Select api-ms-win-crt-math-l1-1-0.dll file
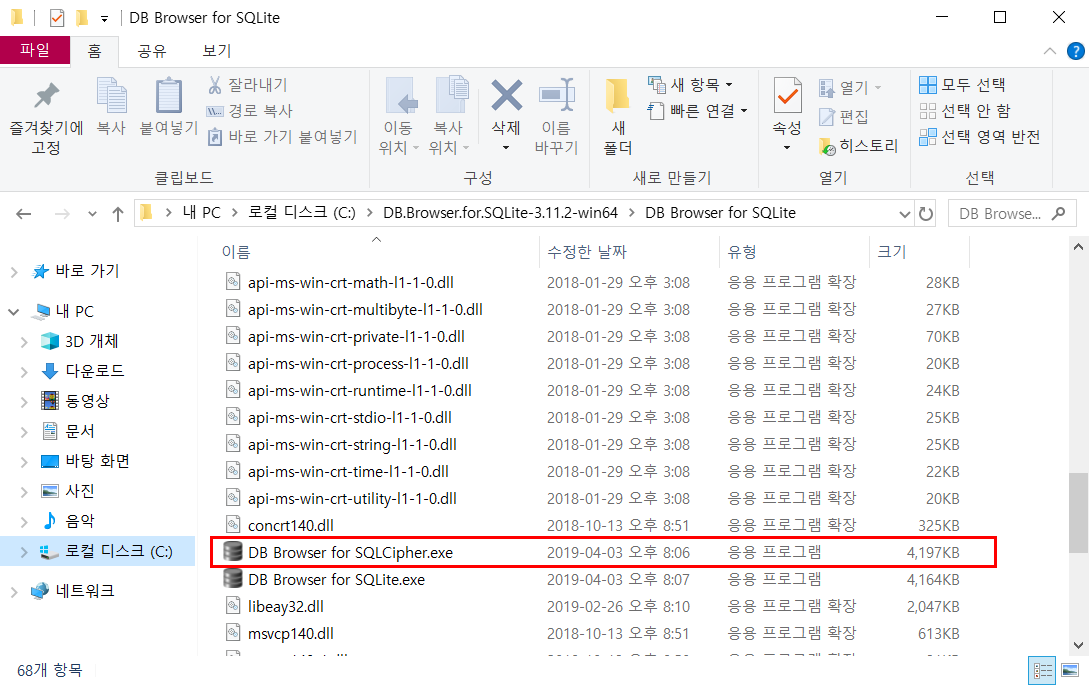Image resolution: width=1089 pixels, height=686 pixels. [x=351, y=283]
